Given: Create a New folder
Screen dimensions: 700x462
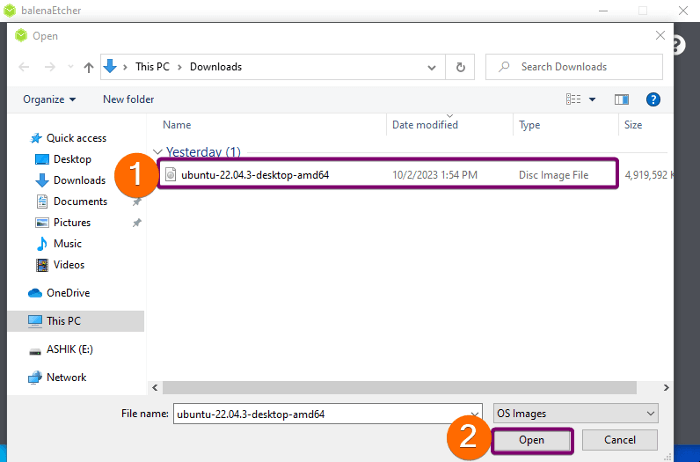Looking at the screenshot, I should [x=128, y=99].
